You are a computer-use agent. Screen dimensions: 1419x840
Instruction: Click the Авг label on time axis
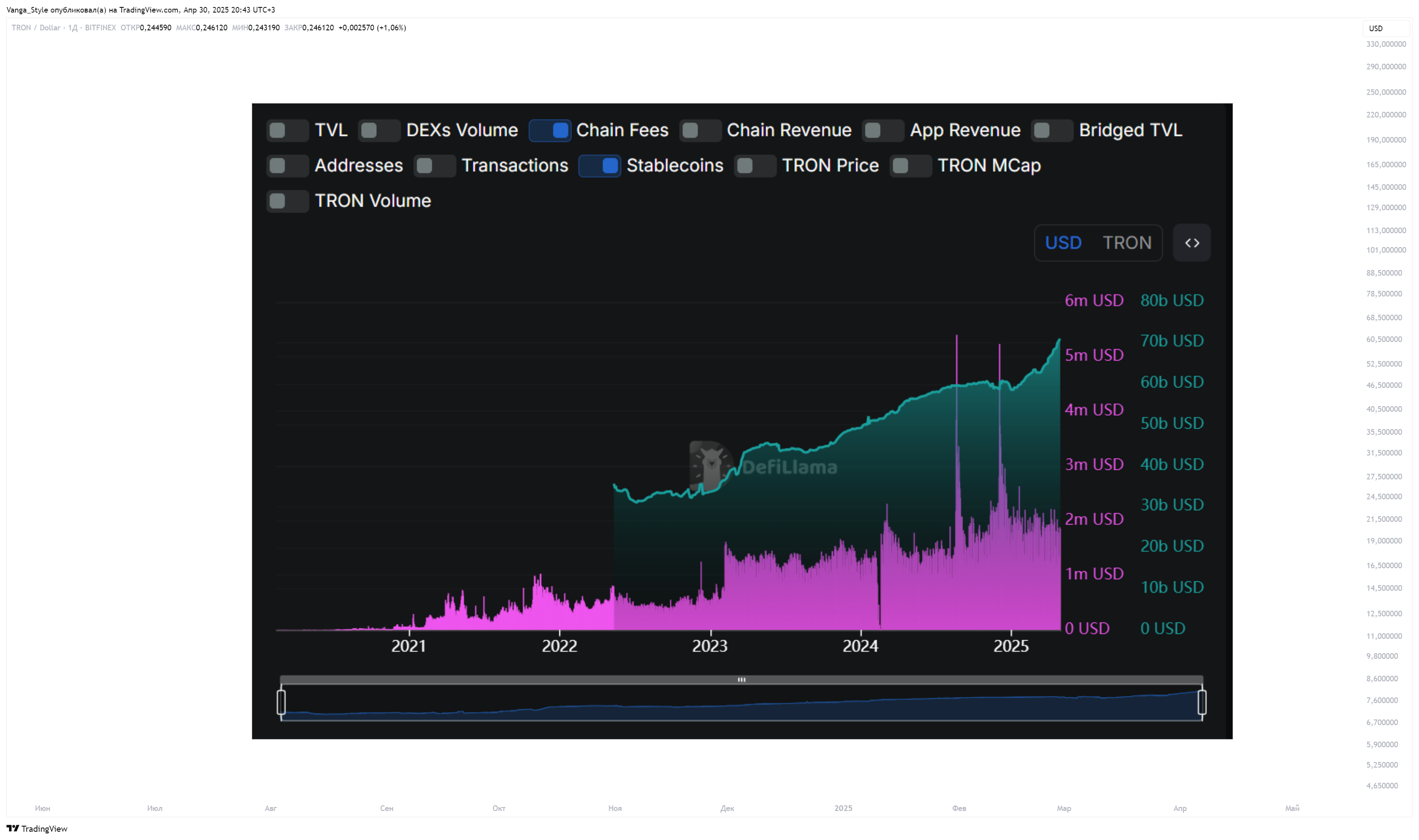[271, 808]
